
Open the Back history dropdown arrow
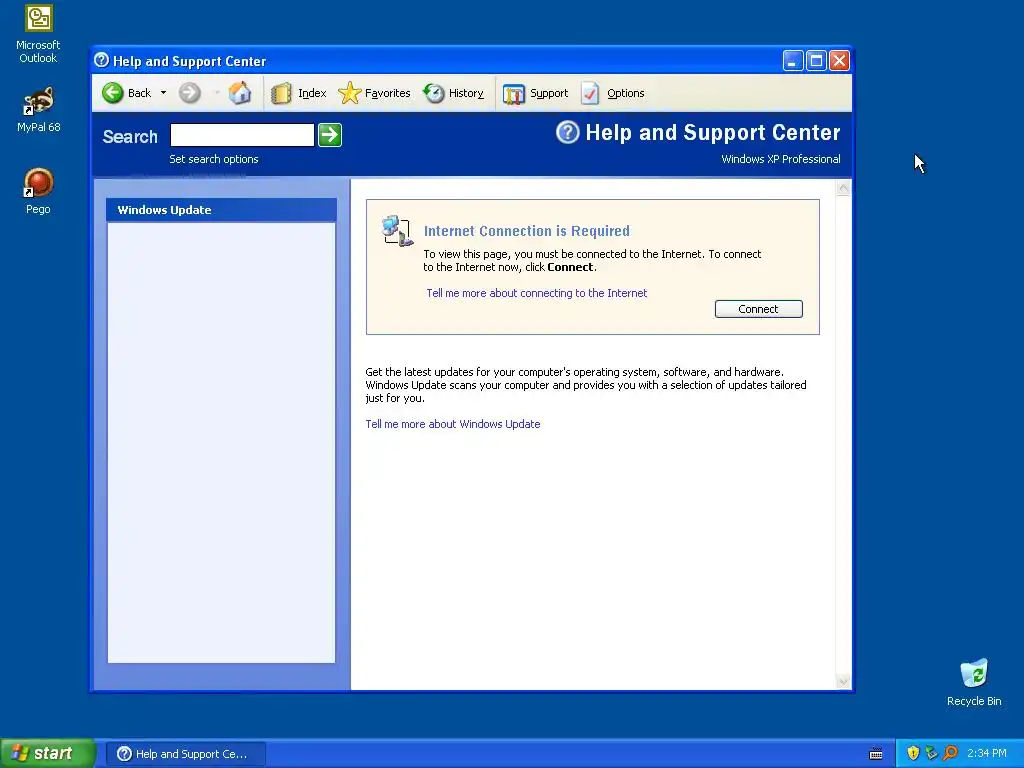[x=163, y=93]
